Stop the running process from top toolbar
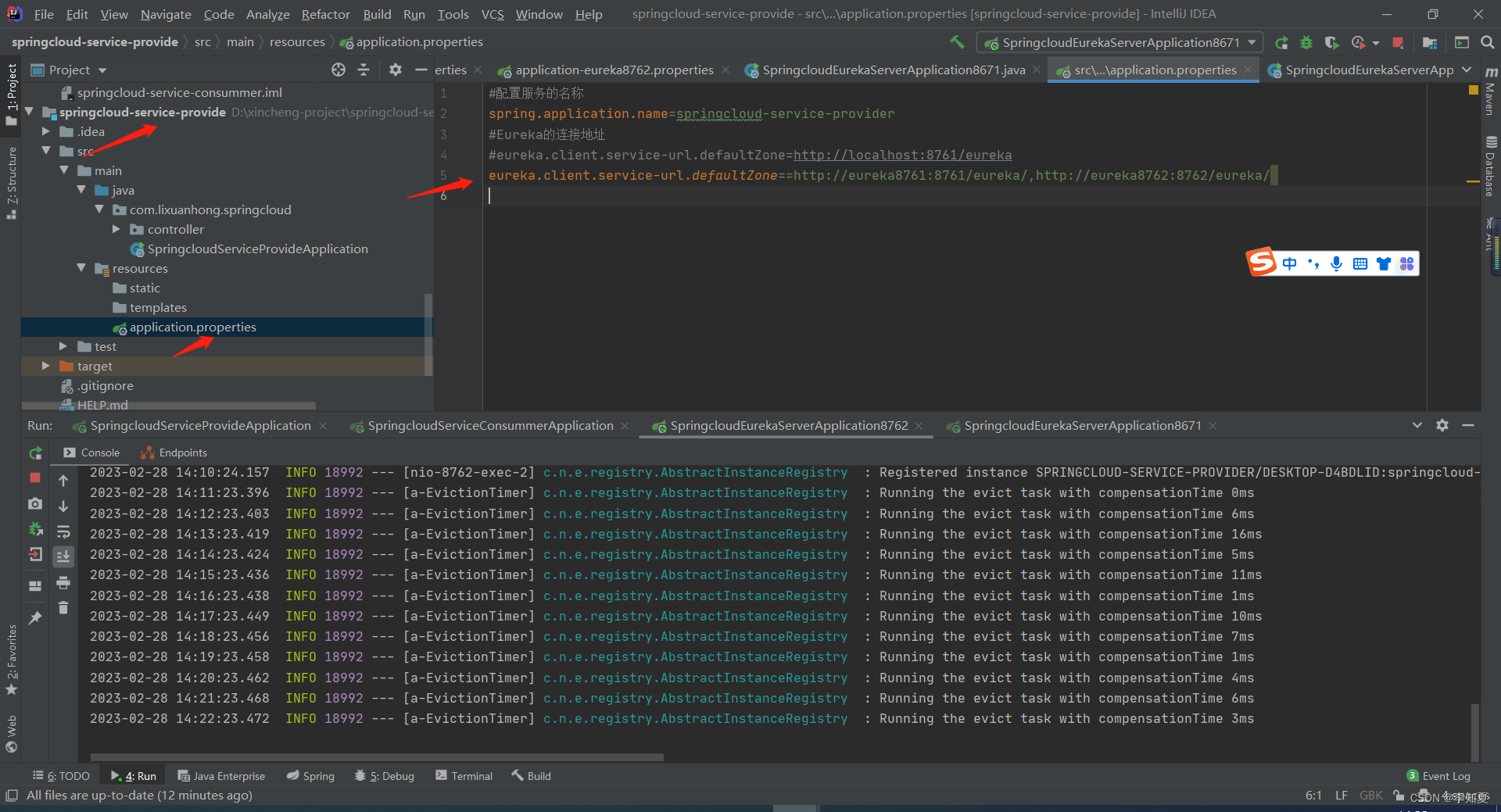The image size is (1501, 812). tap(1398, 43)
